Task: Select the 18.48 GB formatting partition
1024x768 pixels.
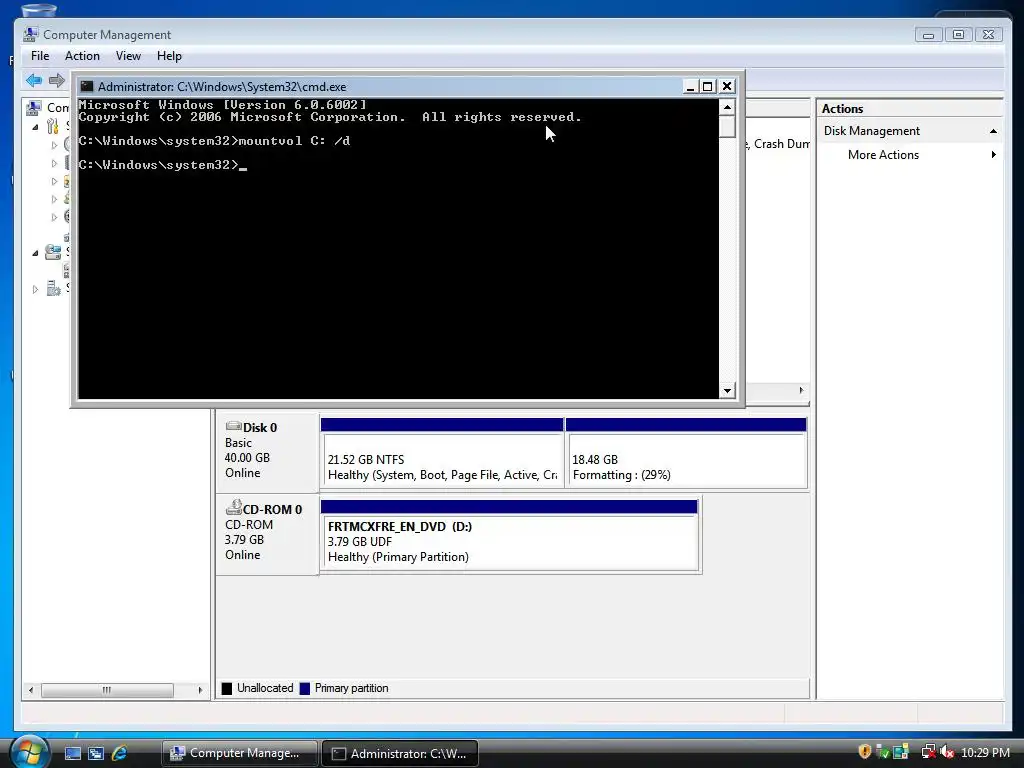Action: point(686,453)
